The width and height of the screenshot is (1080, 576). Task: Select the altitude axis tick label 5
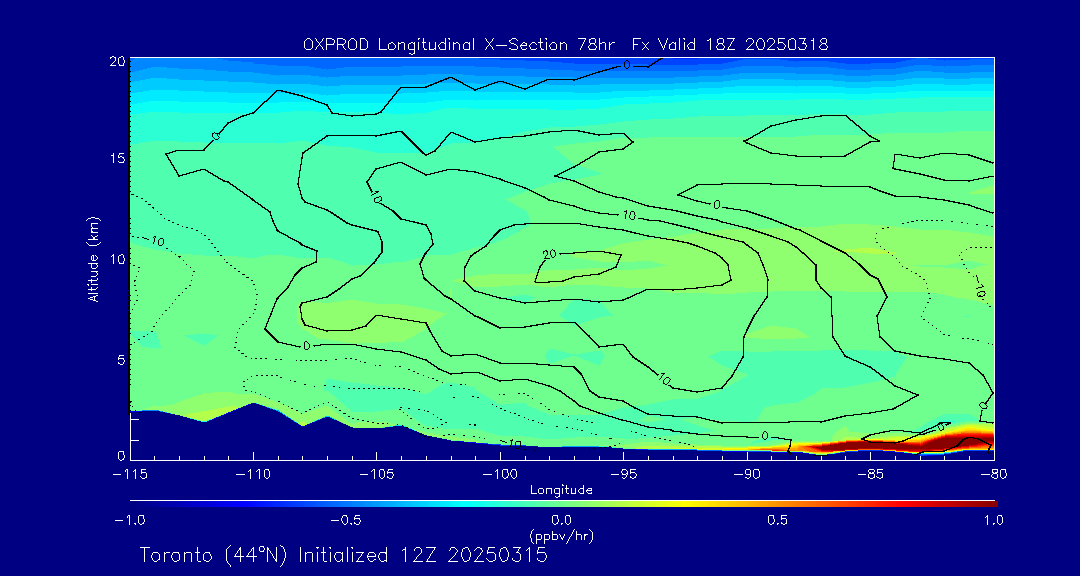120,360
